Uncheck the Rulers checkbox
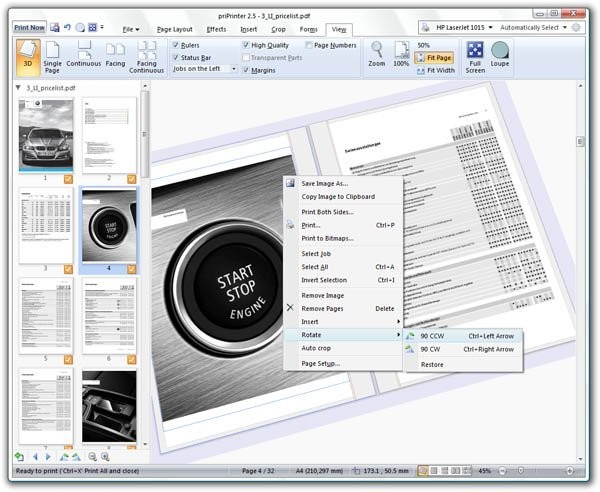Viewport: 600px width, 492px height. [177, 45]
